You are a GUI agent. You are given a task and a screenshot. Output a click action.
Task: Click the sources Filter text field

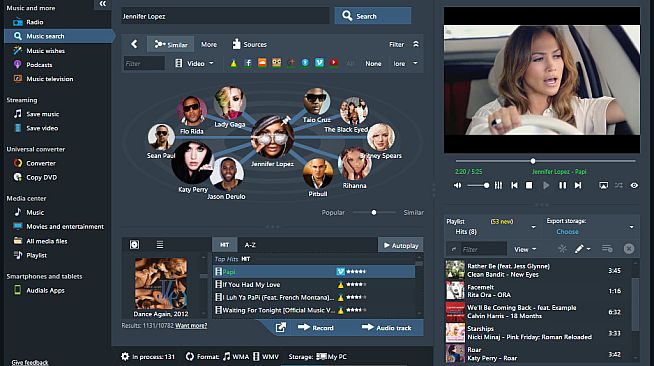tap(144, 63)
